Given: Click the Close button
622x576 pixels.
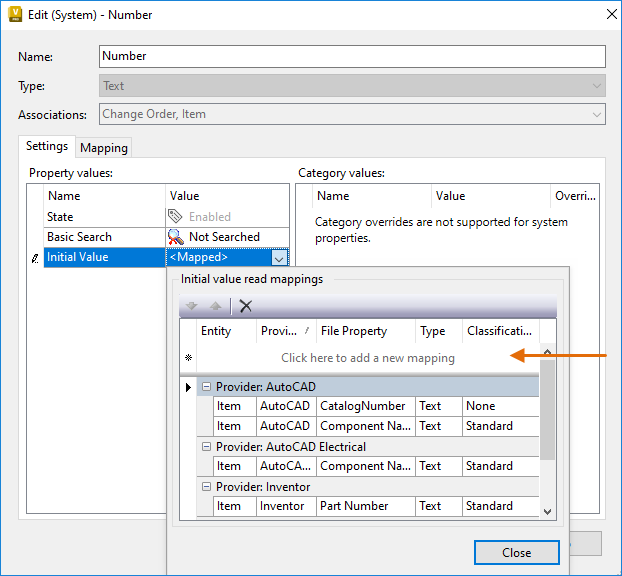Looking at the screenshot, I should pyautogui.click(x=516, y=553).
